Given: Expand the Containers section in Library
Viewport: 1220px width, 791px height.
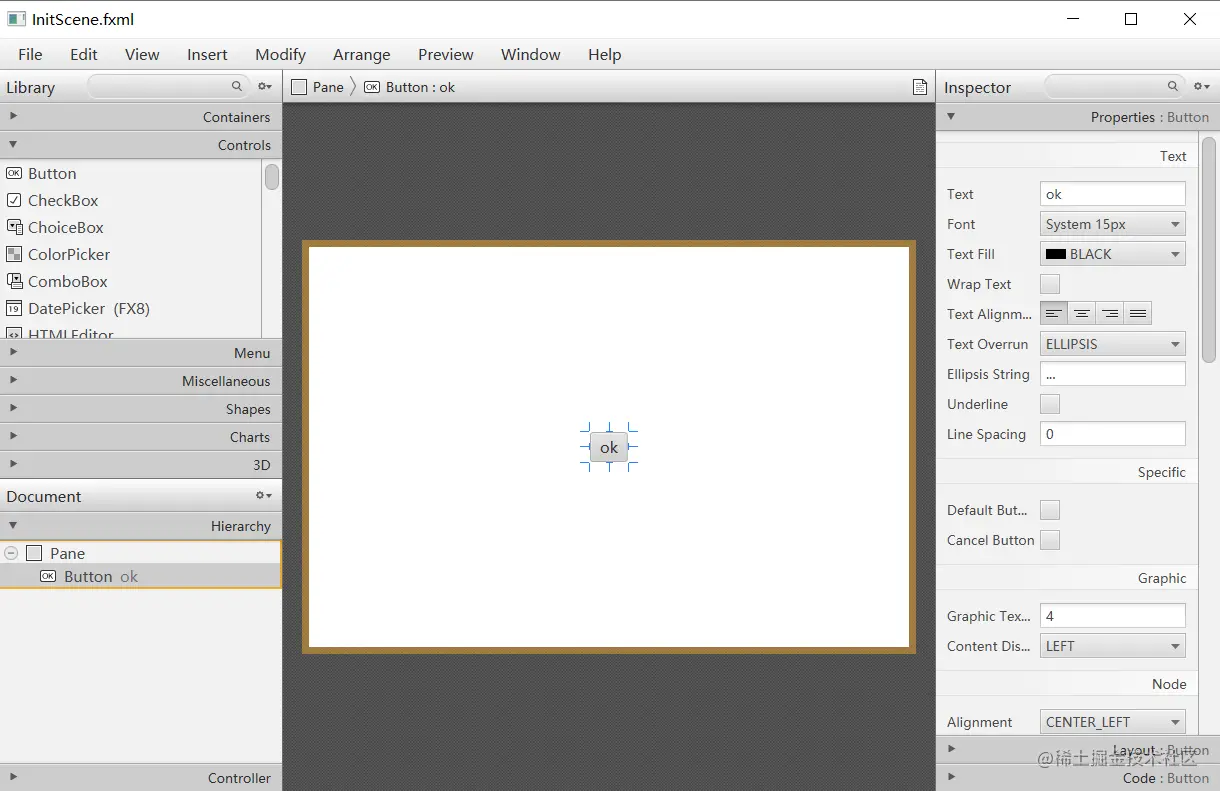Looking at the screenshot, I should click(13, 116).
